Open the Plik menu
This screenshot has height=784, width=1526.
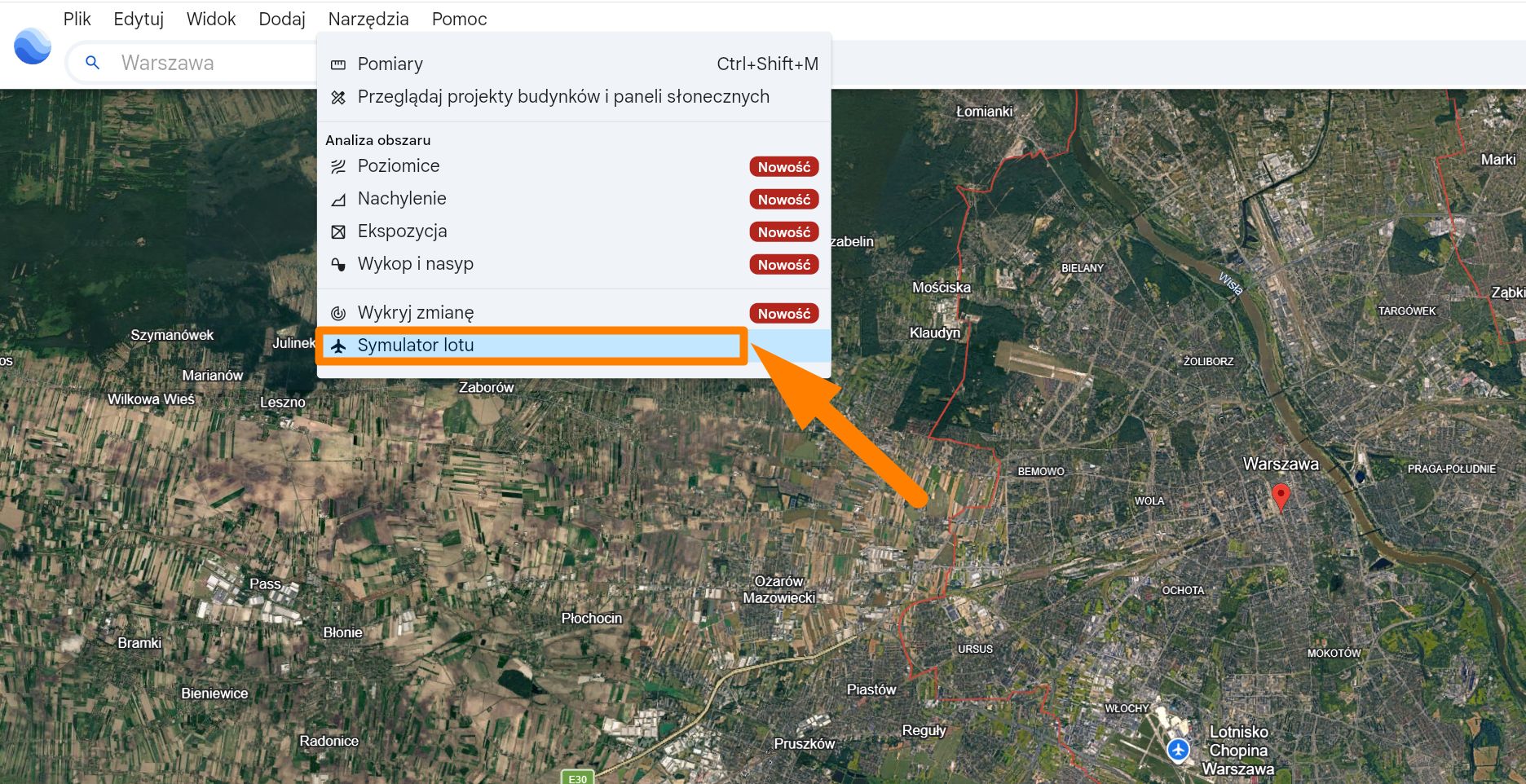(x=77, y=19)
